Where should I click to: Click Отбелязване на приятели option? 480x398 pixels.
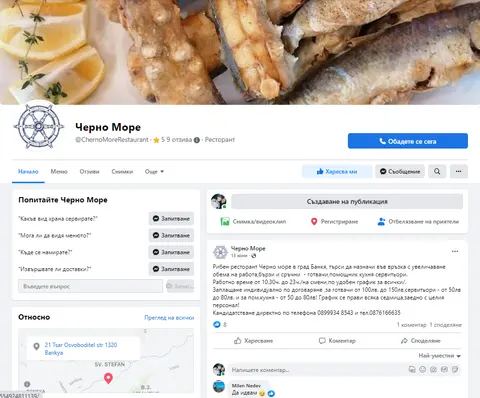point(418,222)
